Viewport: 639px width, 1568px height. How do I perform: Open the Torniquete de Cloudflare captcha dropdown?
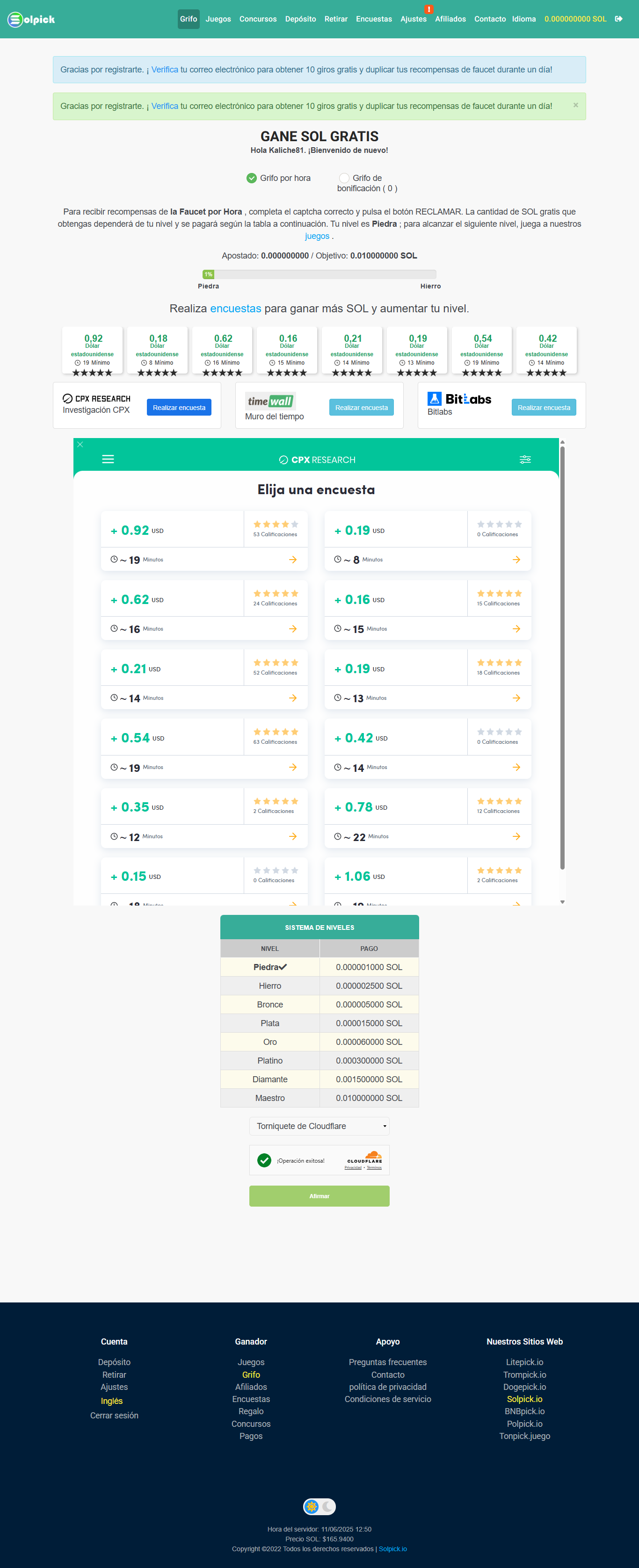tap(319, 1125)
